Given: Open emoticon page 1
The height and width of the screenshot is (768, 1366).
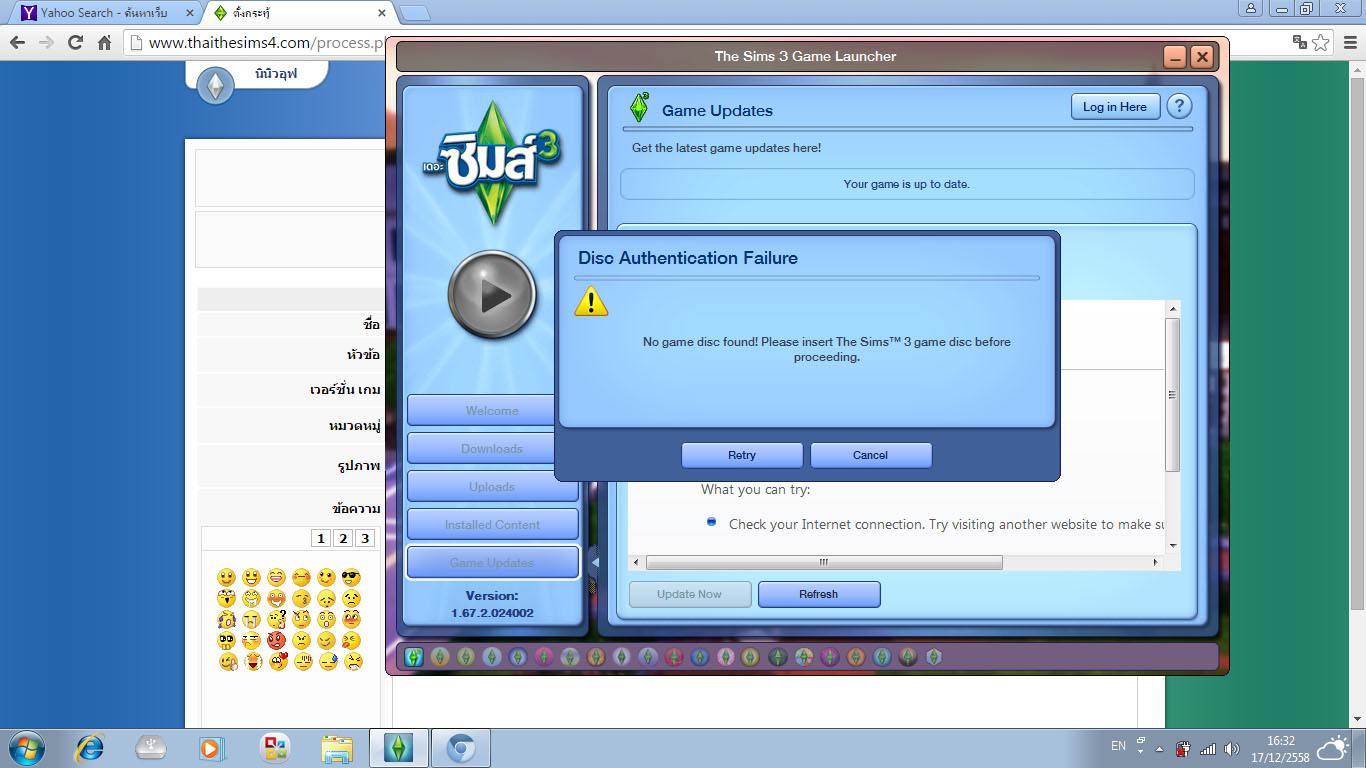Looking at the screenshot, I should tap(321, 538).
